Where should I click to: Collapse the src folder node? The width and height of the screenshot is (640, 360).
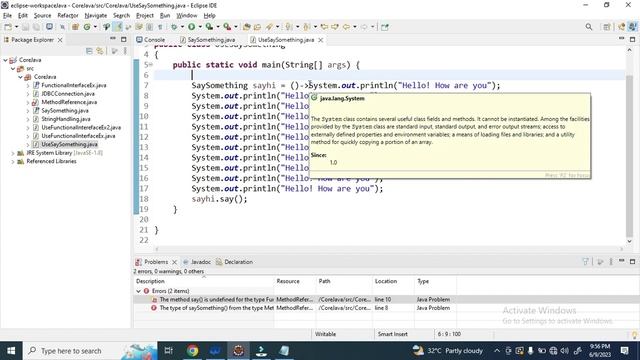13,69
